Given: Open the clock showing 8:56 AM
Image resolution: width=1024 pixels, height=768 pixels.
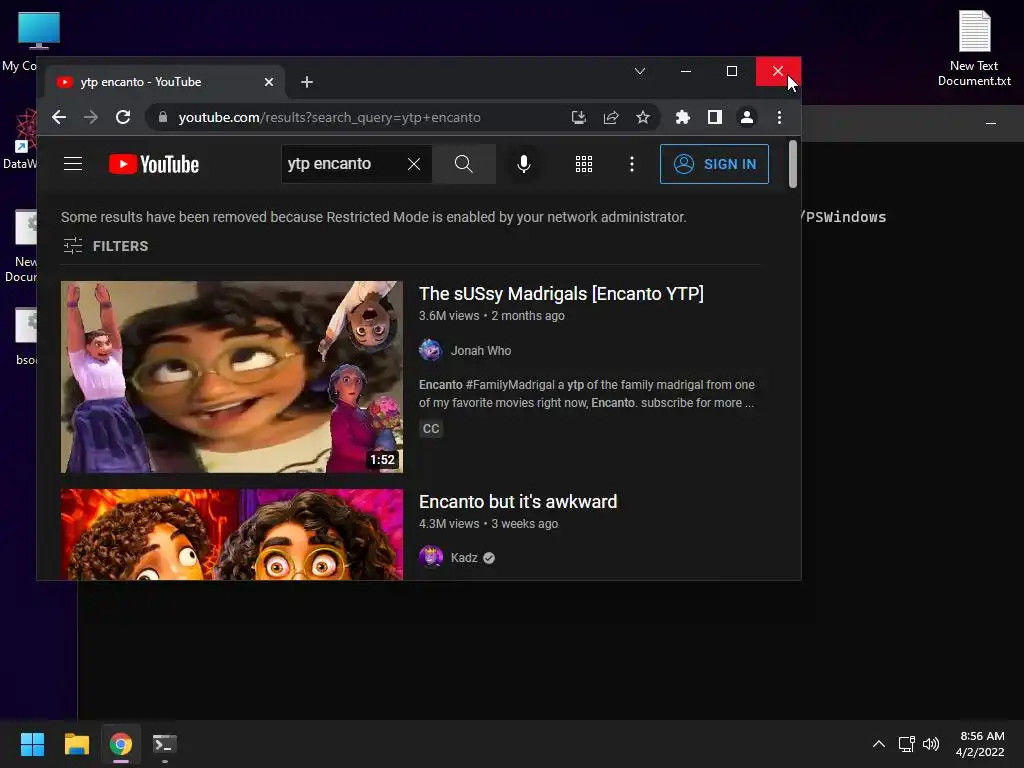Looking at the screenshot, I should click(980, 744).
